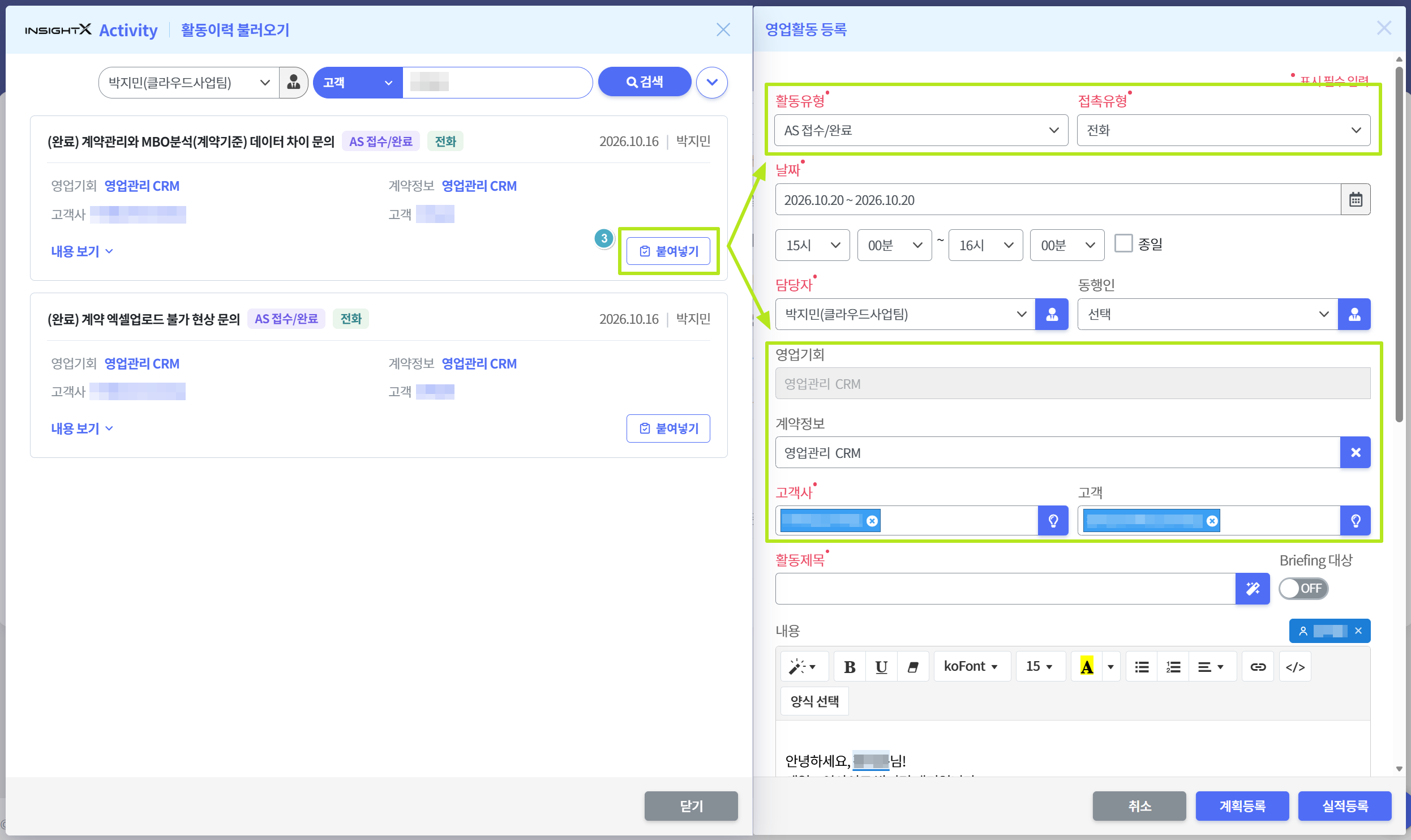This screenshot has height=840, width=1411.
Task: Click the 실적등록 button
Action: pos(1345,806)
